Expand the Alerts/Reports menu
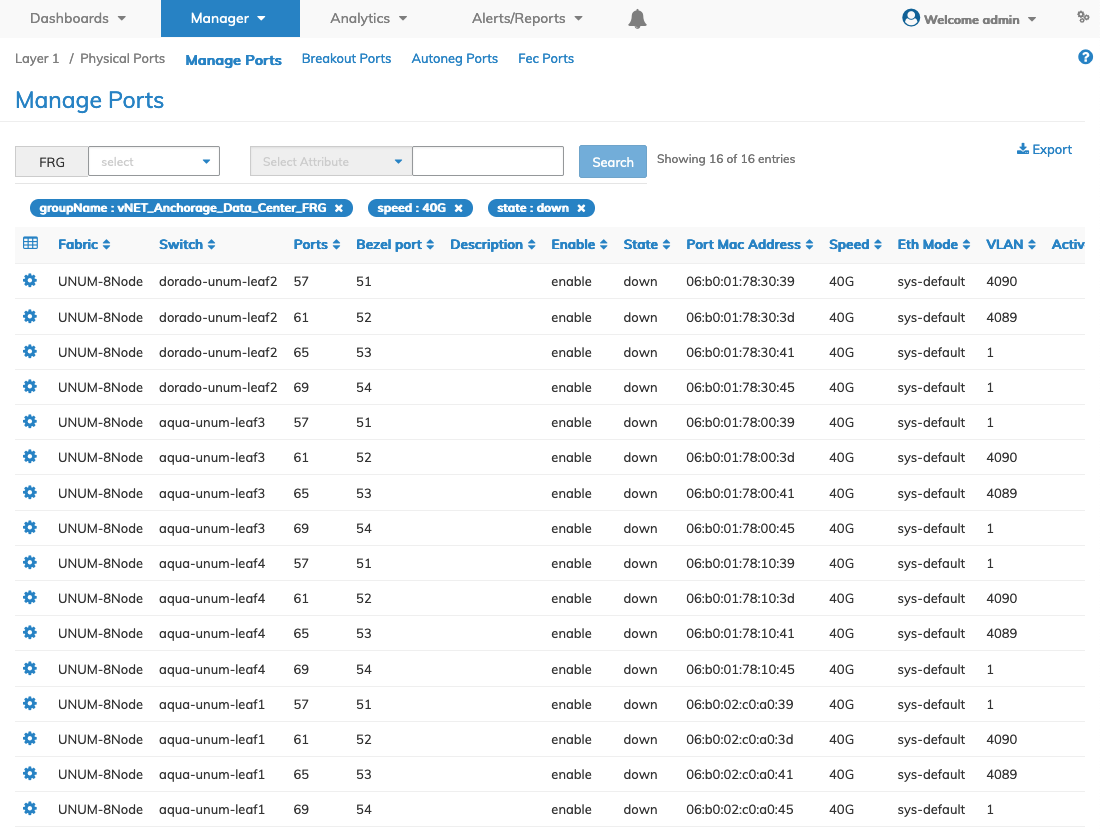 528,18
